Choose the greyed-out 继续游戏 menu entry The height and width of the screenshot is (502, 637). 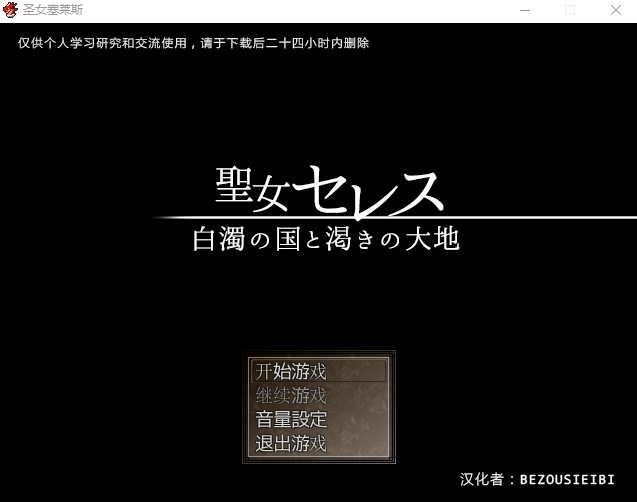[318, 395]
